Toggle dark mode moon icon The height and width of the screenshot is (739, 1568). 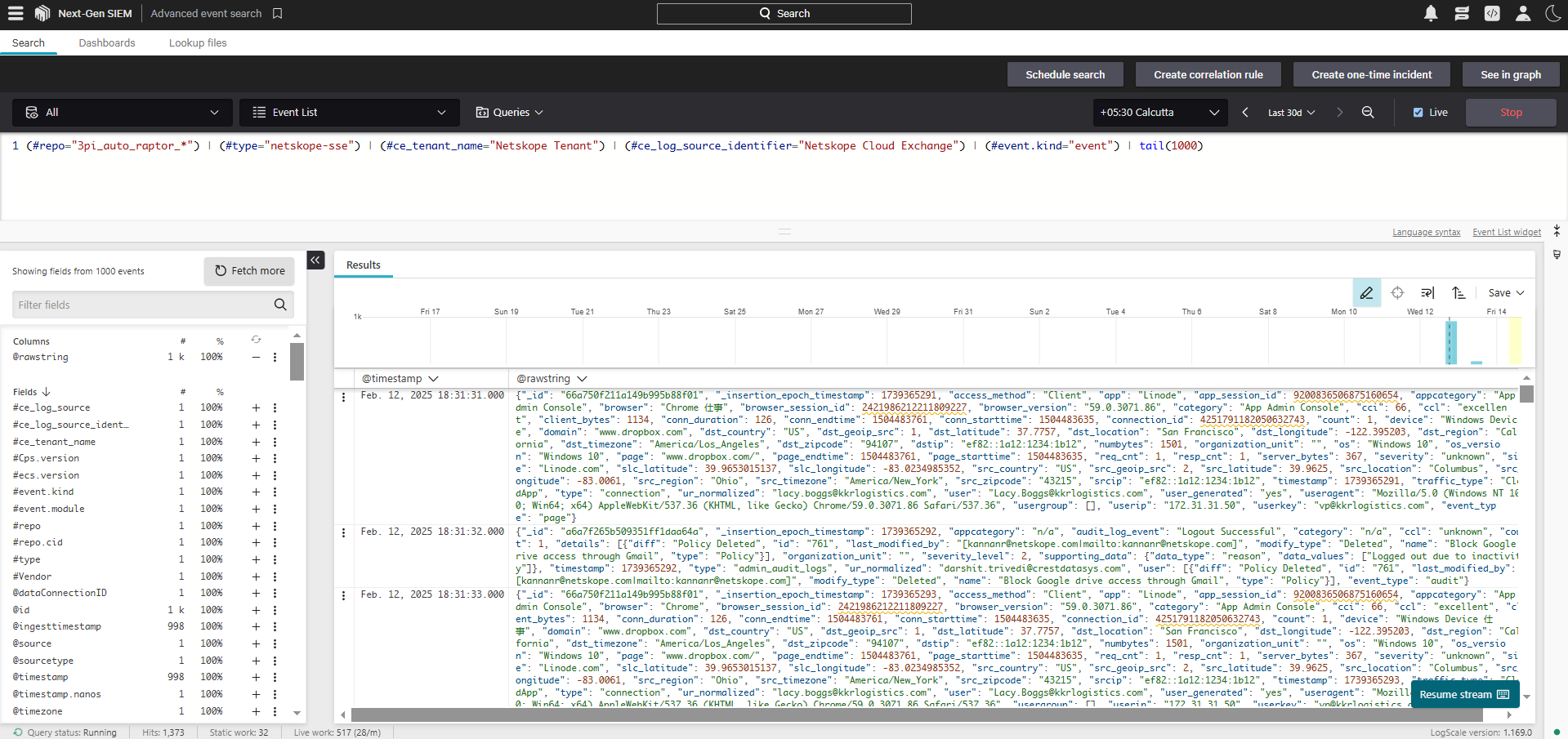[x=1552, y=13]
